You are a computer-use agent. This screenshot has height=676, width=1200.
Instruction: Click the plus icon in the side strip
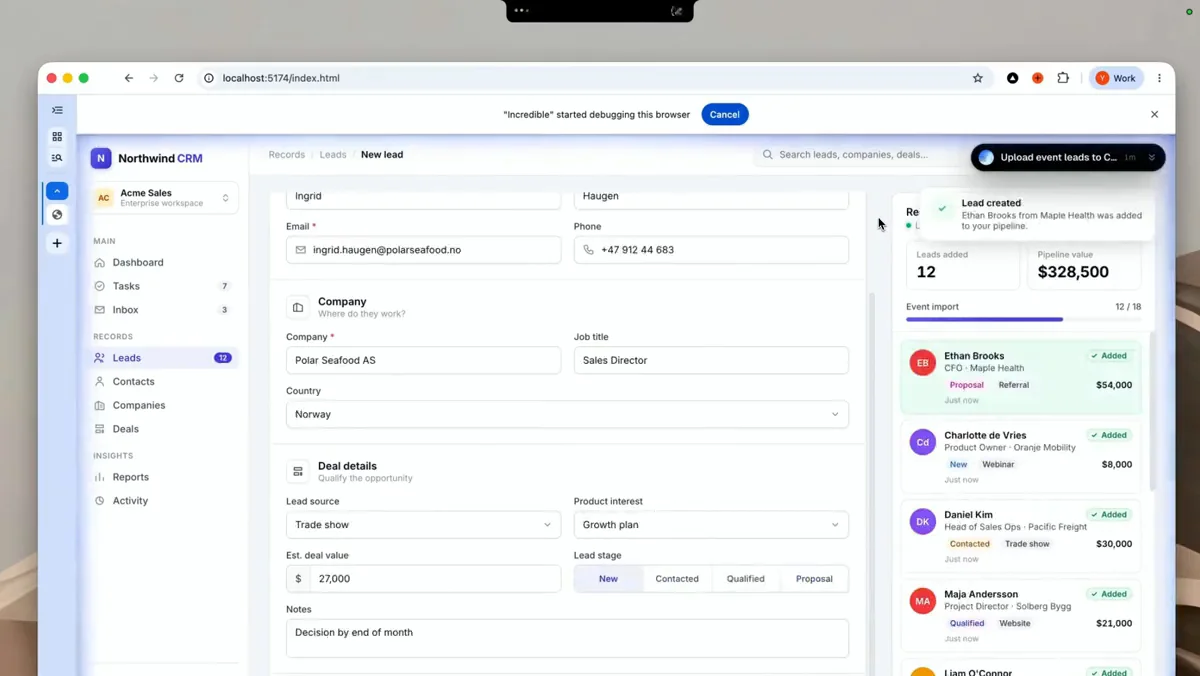[x=57, y=243]
